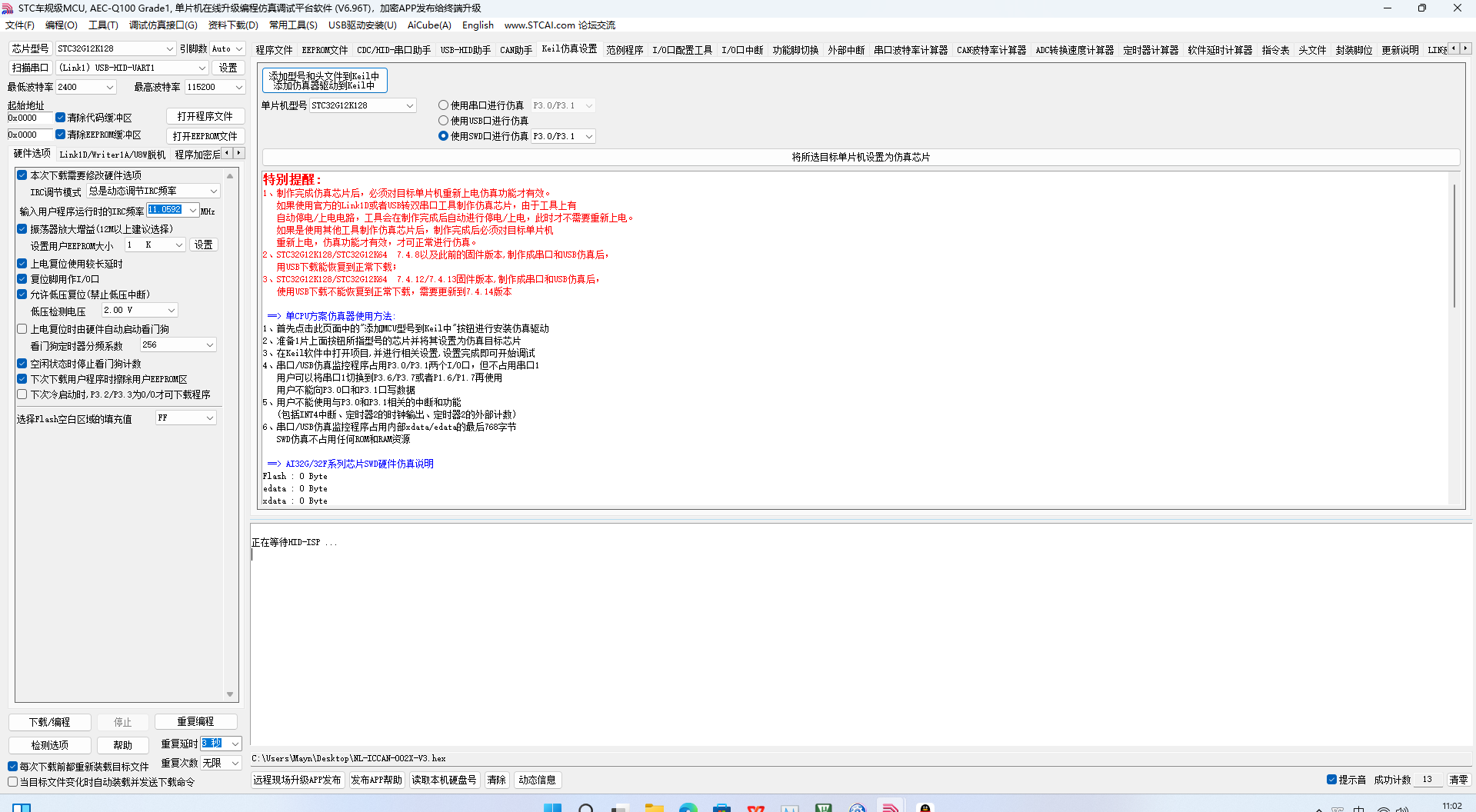This screenshot has width=1476, height=812.
Task: Switch to 程序文件 tab
Action: pos(275,50)
